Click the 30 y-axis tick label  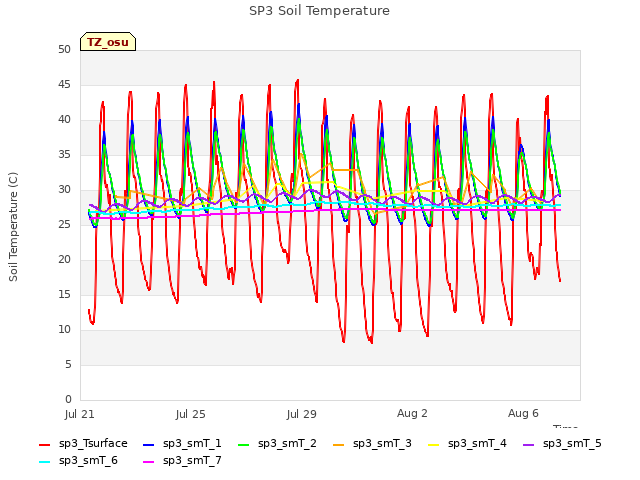pyautogui.click(x=64, y=189)
